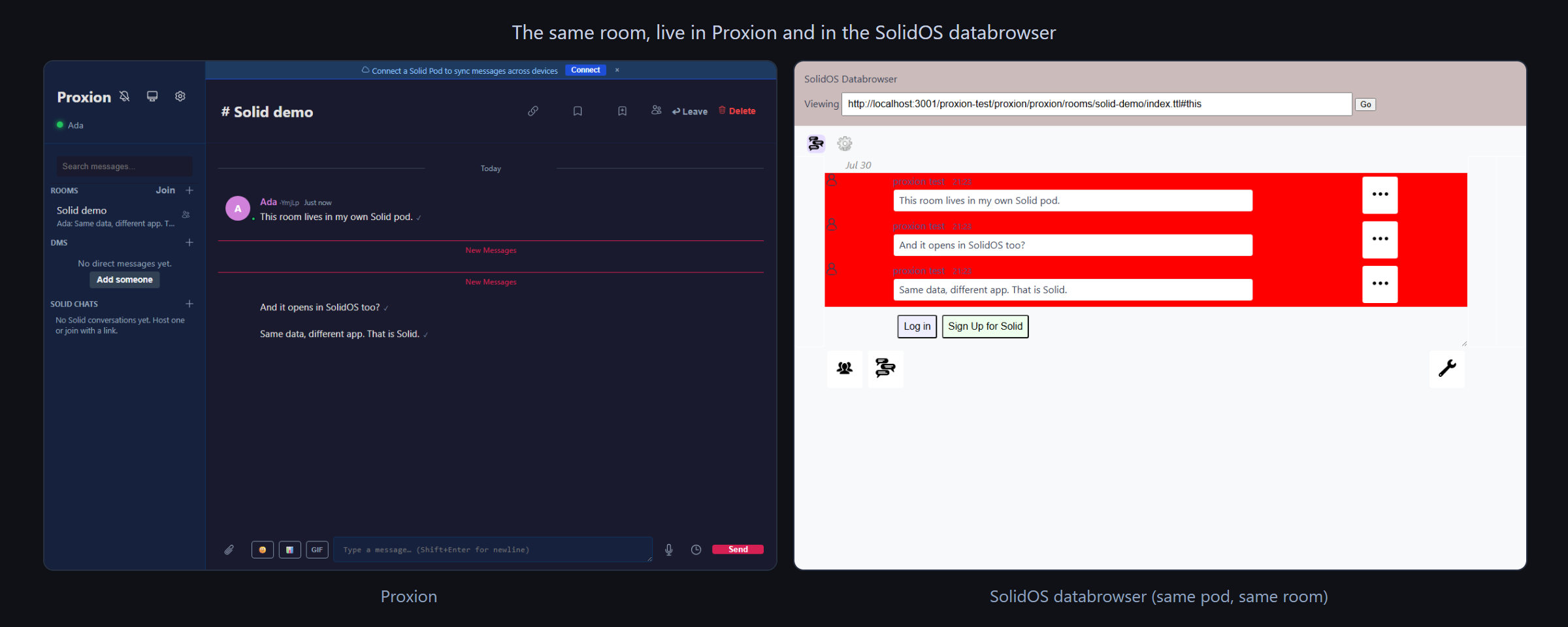
Task: Copy the Solid demo room link icon
Action: (x=533, y=111)
